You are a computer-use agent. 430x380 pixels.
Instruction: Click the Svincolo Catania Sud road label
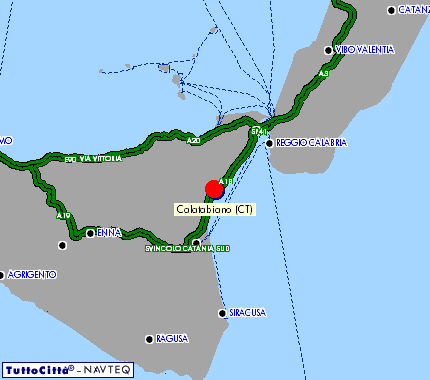[x=187, y=248]
